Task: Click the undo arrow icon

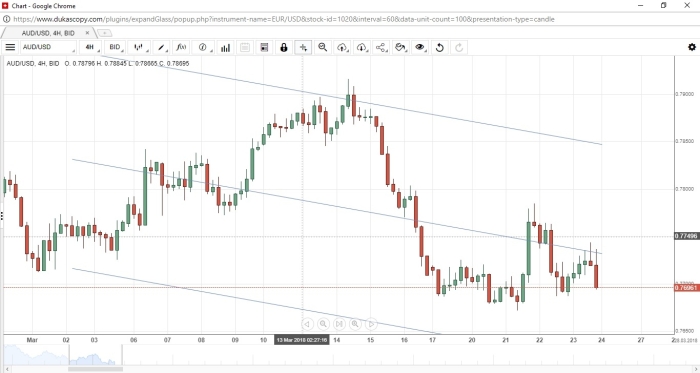Action: (439, 47)
